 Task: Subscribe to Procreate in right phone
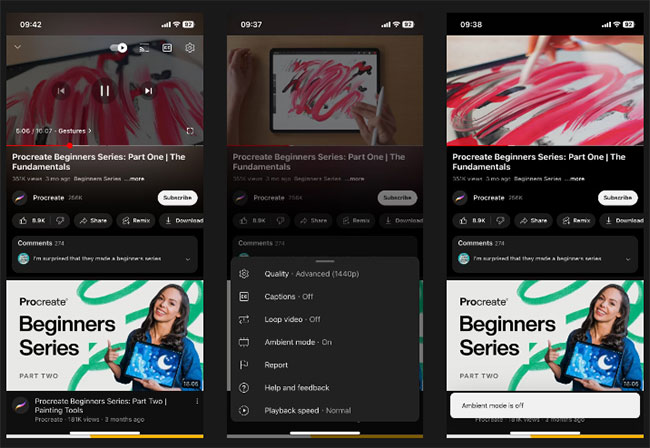pyautogui.click(x=618, y=198)
